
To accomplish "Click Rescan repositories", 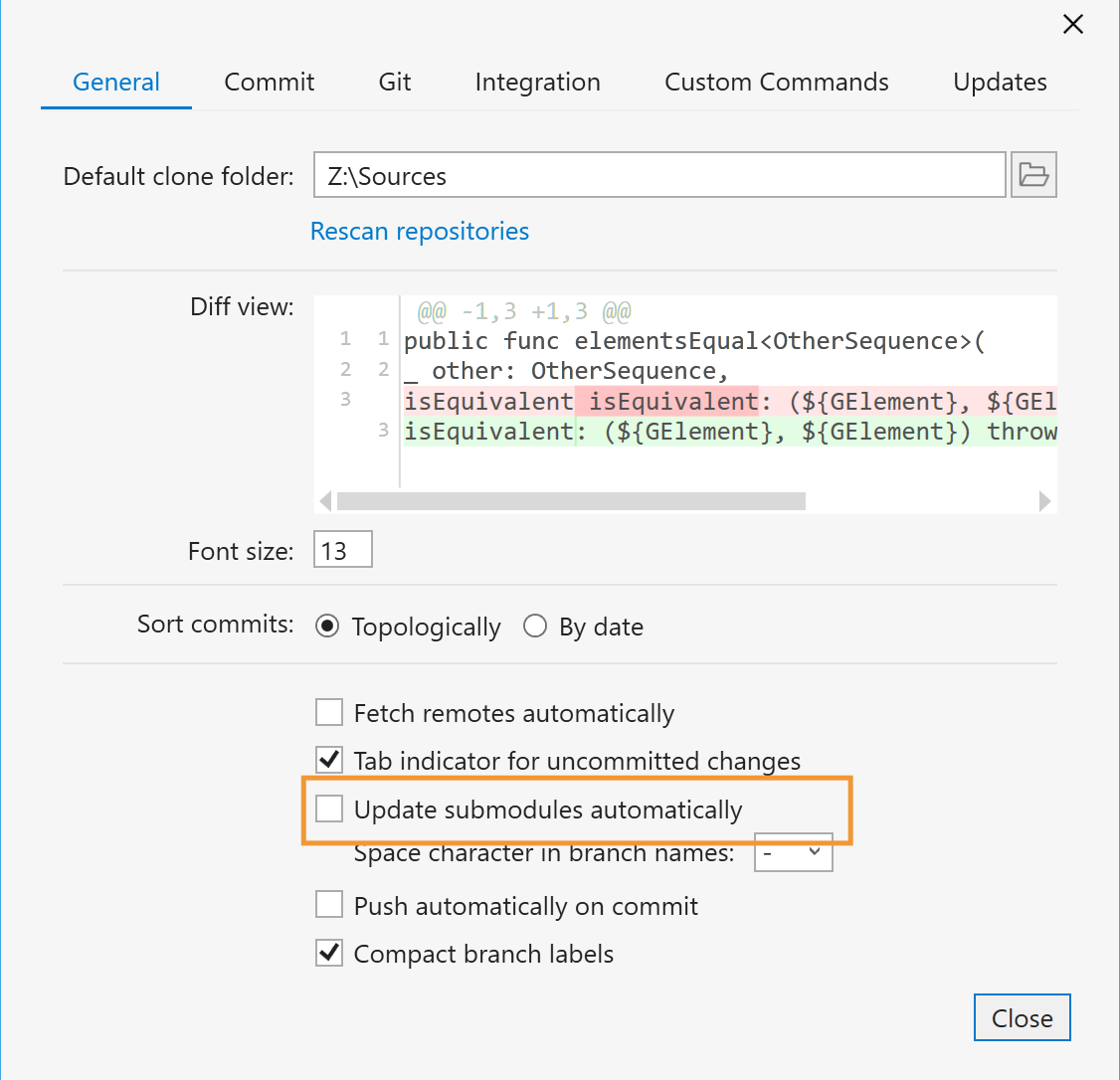I will (x=419, y=231).
